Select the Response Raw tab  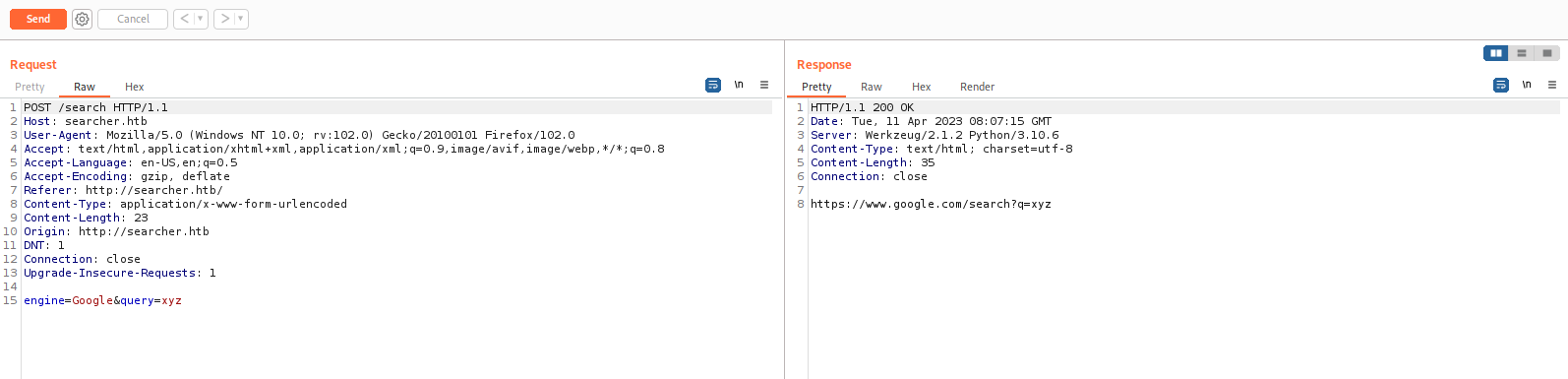(x=872, y=87)
